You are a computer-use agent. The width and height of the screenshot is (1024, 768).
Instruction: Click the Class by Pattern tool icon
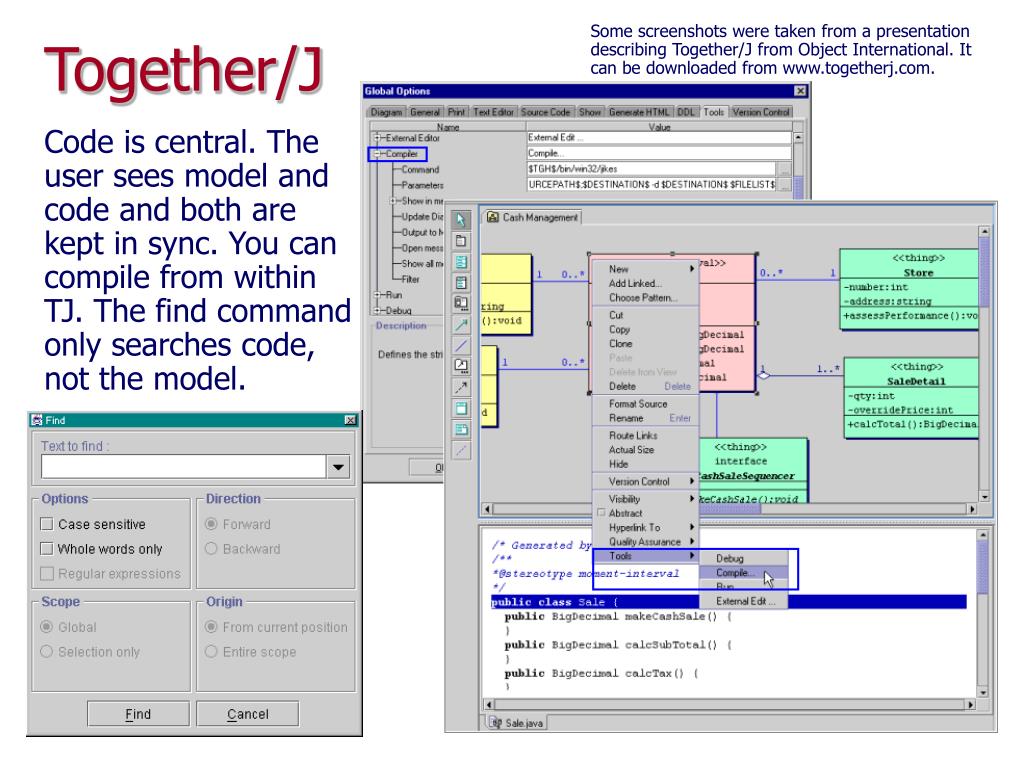[461, 304]
